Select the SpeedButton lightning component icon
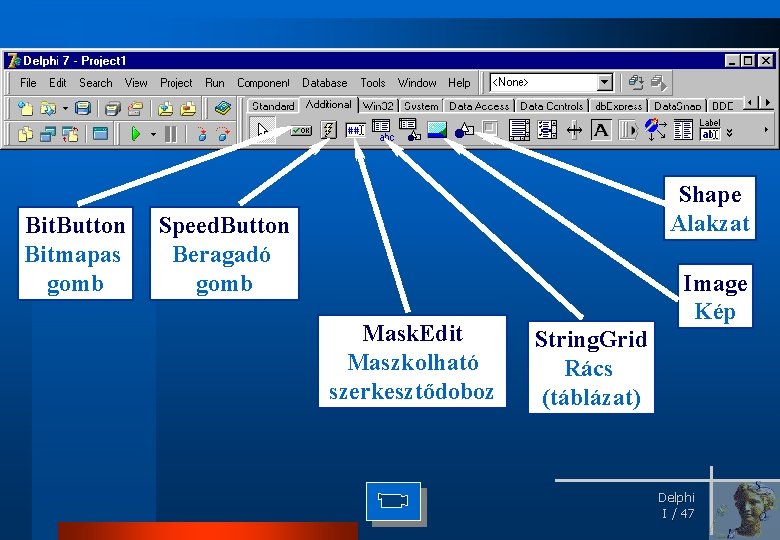 328,130
